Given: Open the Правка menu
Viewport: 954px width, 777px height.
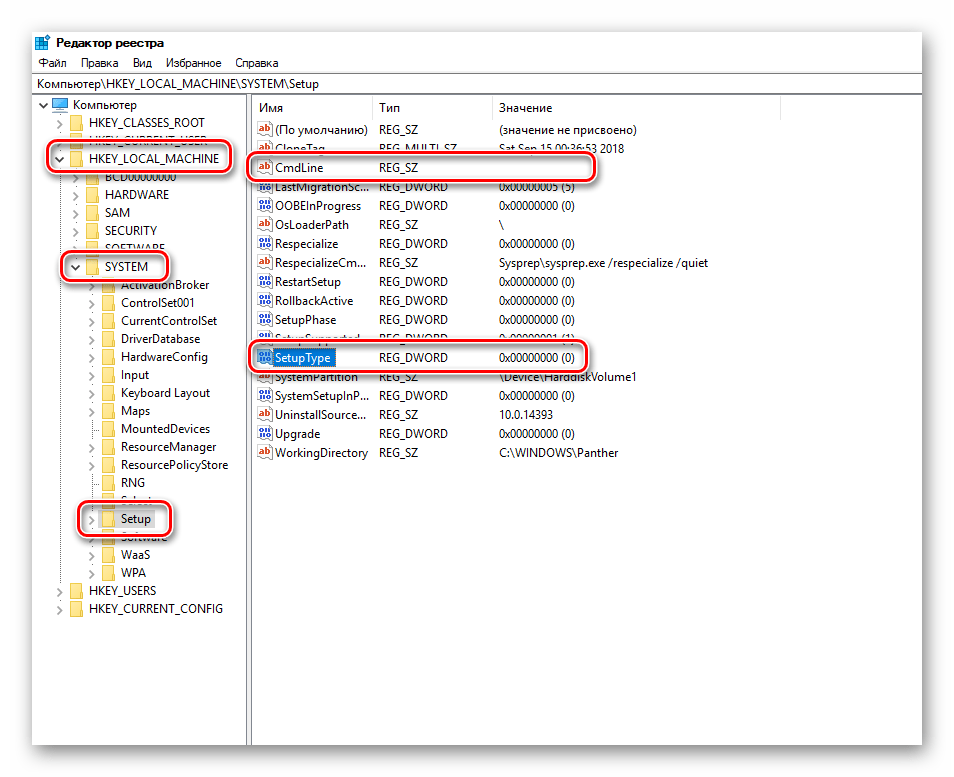Looking at the screenshot, I should 100,63.
